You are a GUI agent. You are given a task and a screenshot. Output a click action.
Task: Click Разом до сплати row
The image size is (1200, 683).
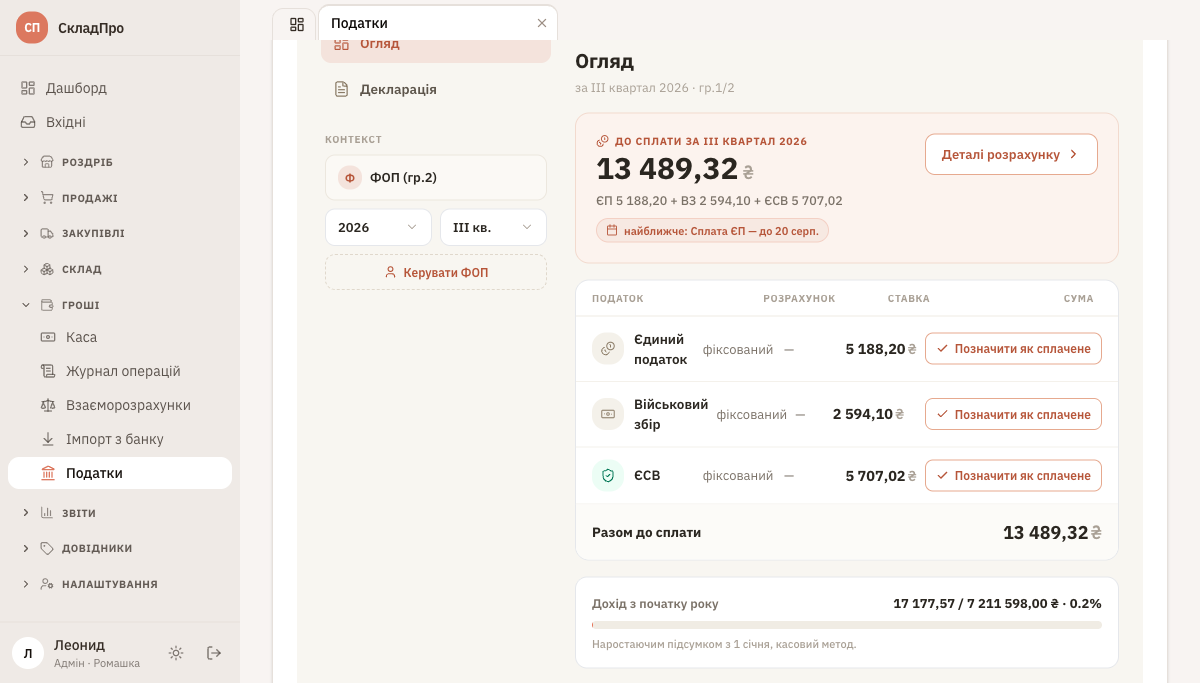pyautogui.click(x=847, y=532)
